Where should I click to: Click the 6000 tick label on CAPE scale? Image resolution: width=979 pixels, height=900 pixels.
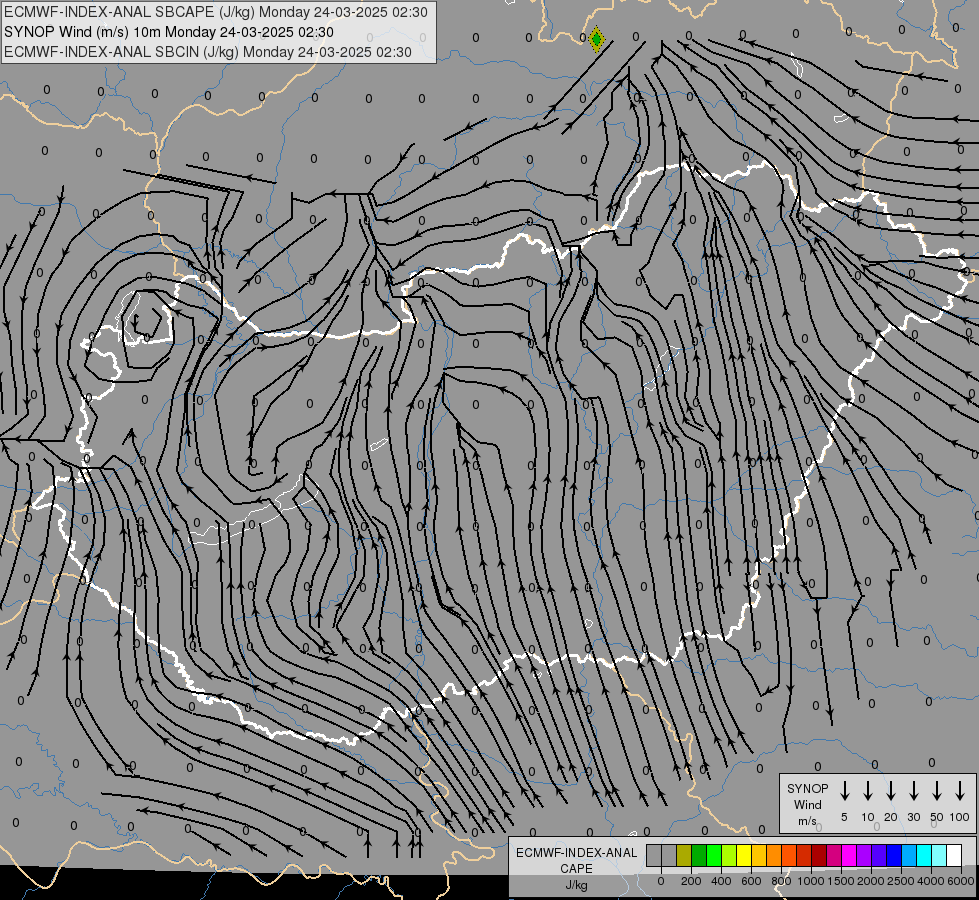961,881
